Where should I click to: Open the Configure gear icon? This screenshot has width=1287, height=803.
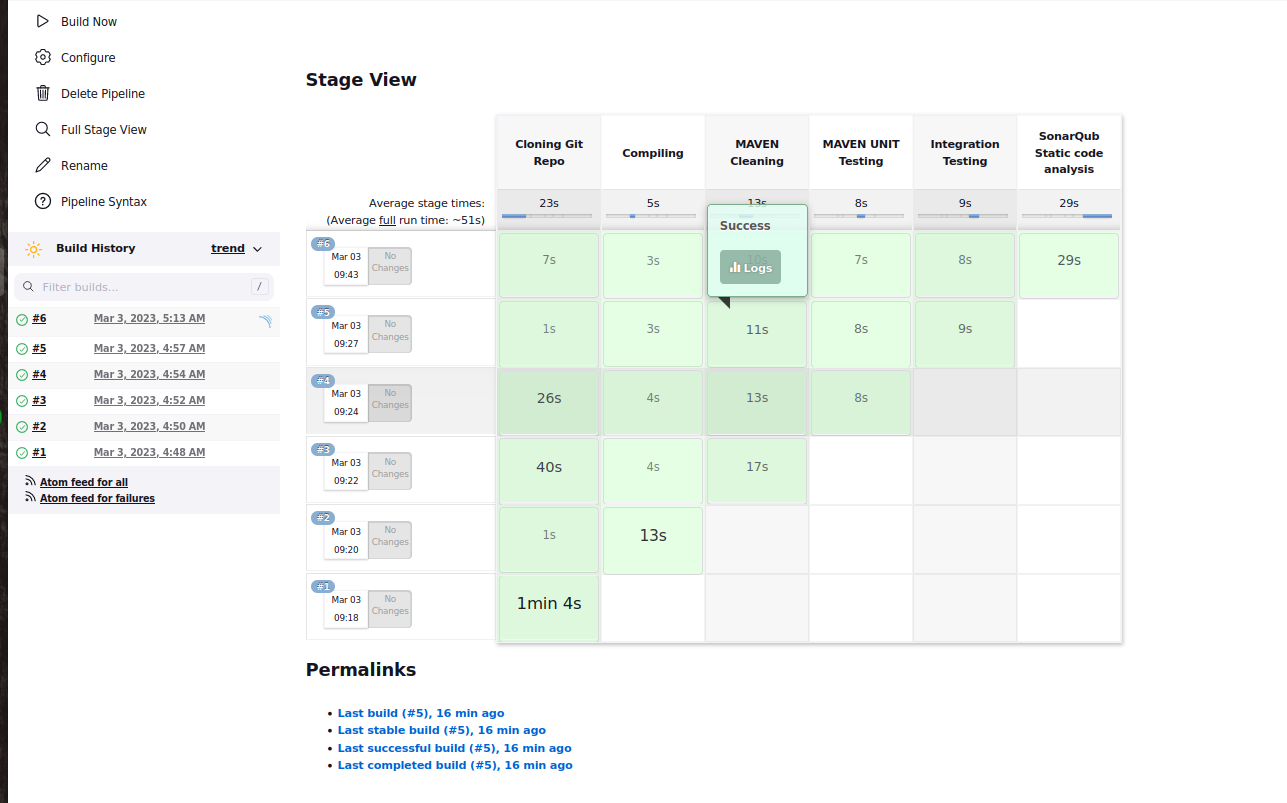[x=42, y=57]
